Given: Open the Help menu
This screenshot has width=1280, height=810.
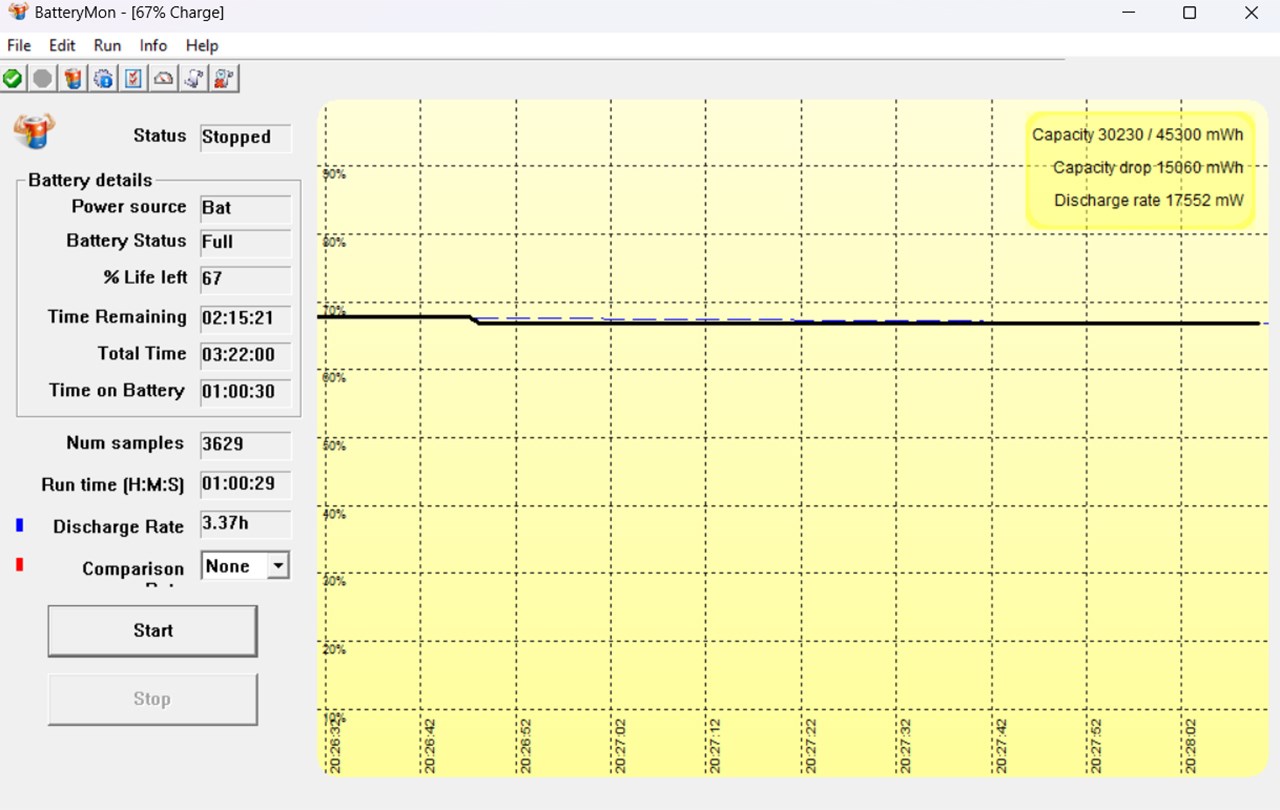Looking at the screenshot, I should [x=202, y=45].
